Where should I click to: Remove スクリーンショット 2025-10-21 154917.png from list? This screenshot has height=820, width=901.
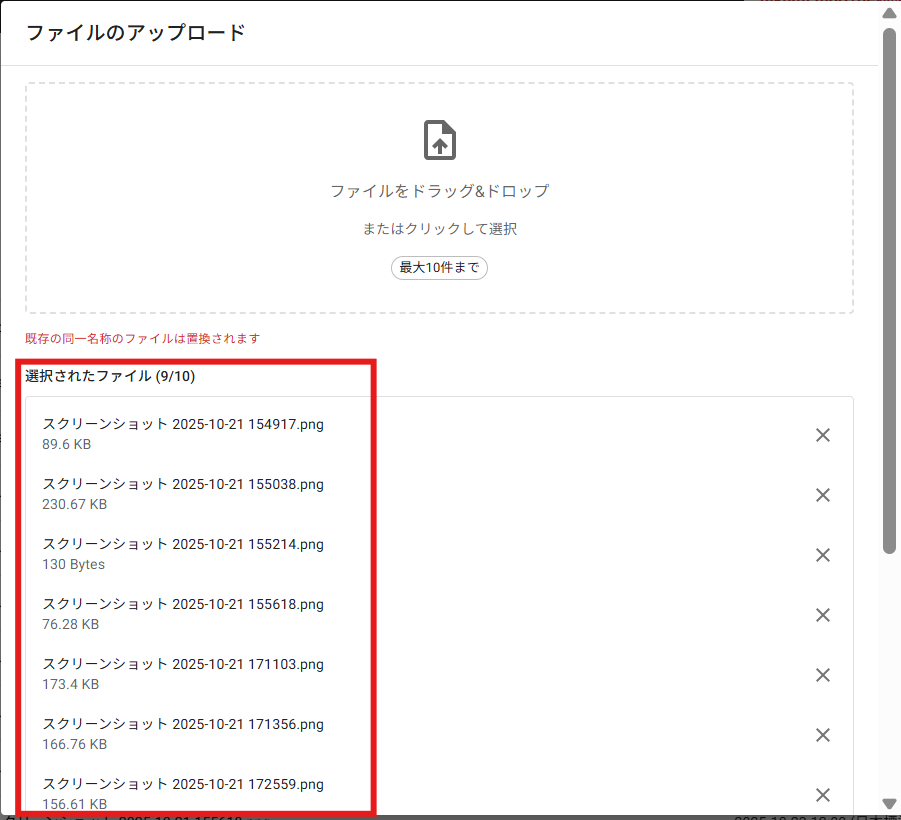(823, 435)
